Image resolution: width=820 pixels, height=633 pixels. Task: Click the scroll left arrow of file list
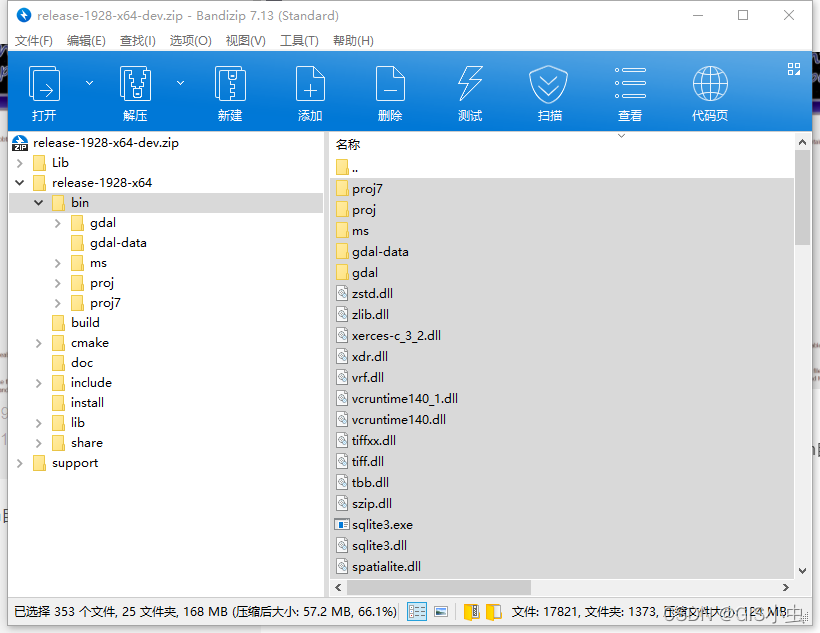(x=338, y=587)
